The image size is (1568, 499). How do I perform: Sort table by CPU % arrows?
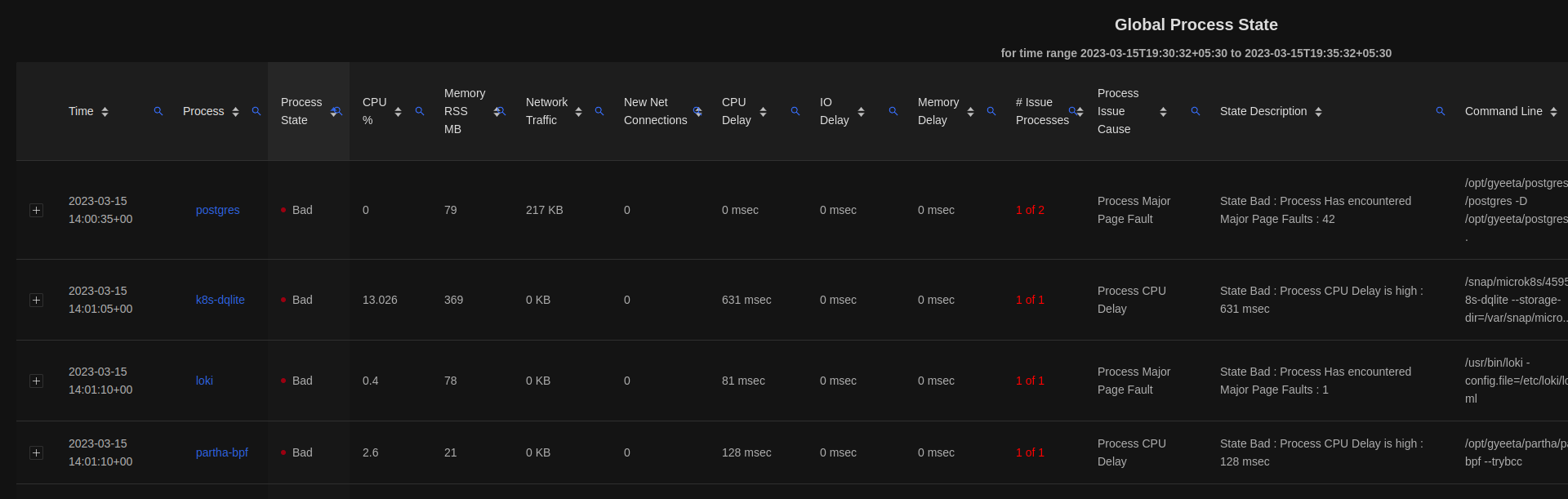coord(398,112)
